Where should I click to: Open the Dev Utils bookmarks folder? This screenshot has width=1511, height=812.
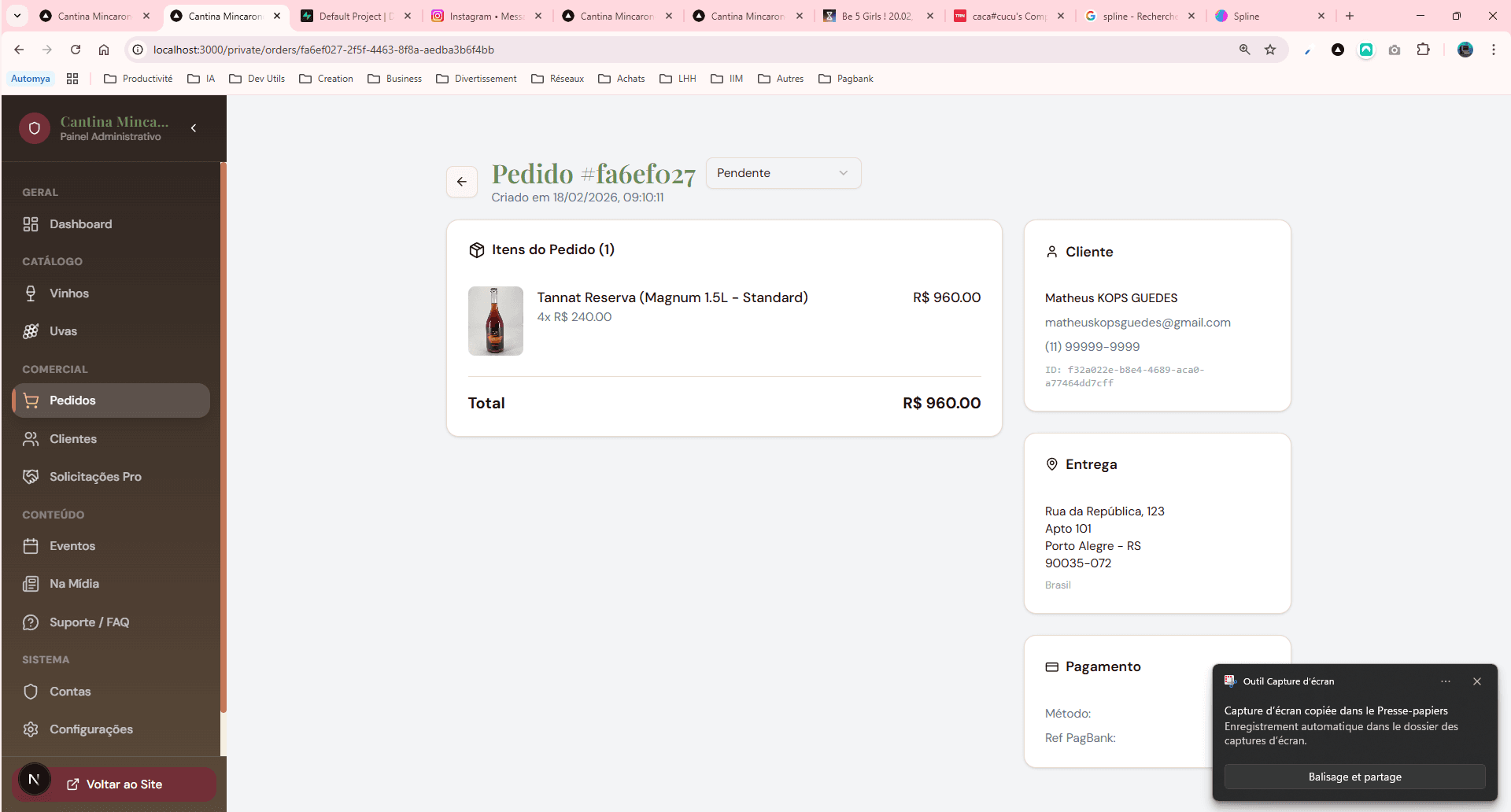coord(257,79)
